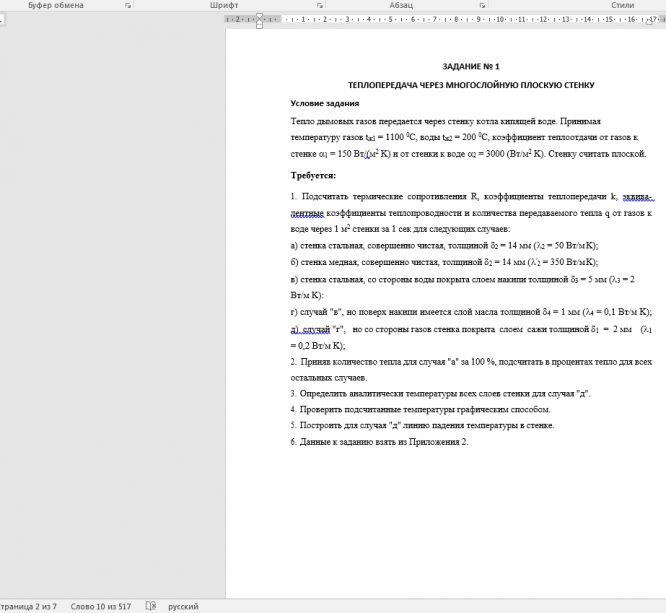The width and height of the screenshot is (666, 613).
Task: Click the line '5. Построить для случая'
Action: (x=423, y=425)
